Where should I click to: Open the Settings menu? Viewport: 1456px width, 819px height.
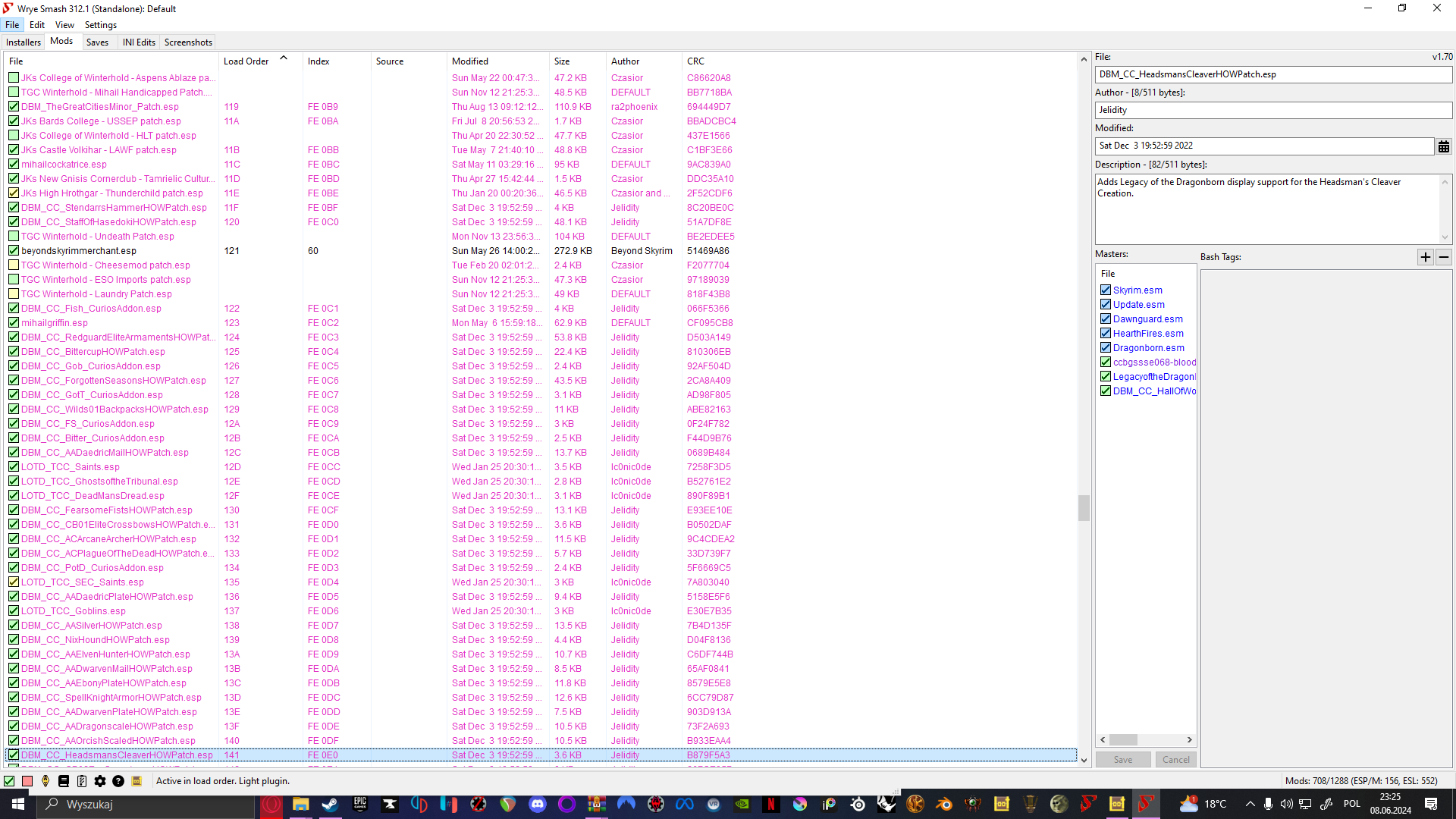[x=100, y=25]
